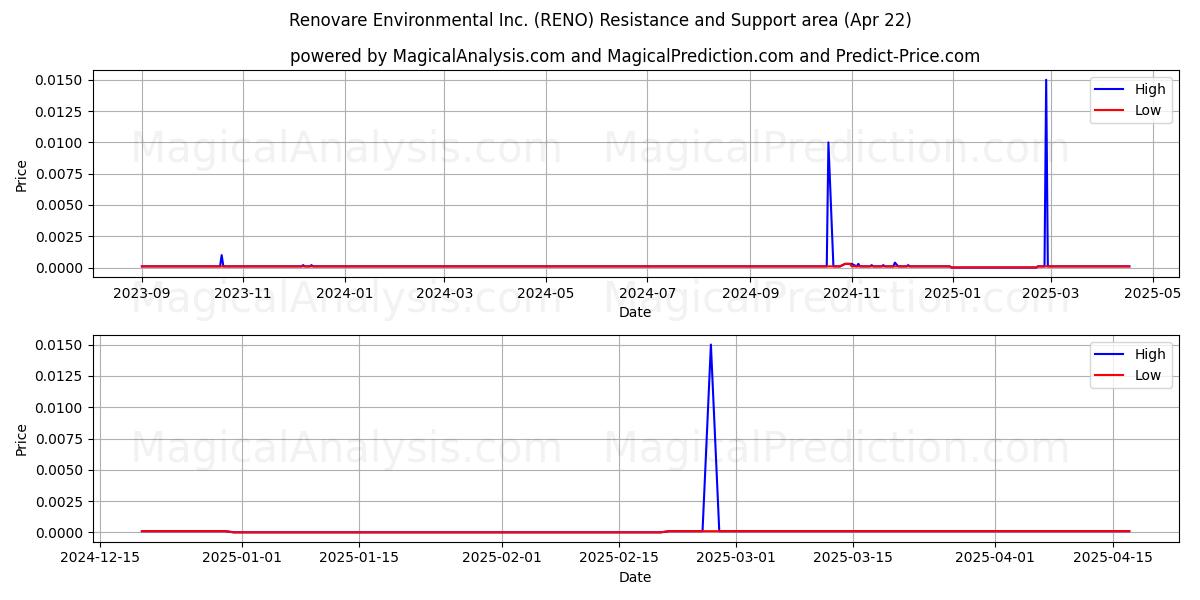1200x600 pixels.
Task: Click the 2025-01 date label on top chart
Action: click(953, 293)
